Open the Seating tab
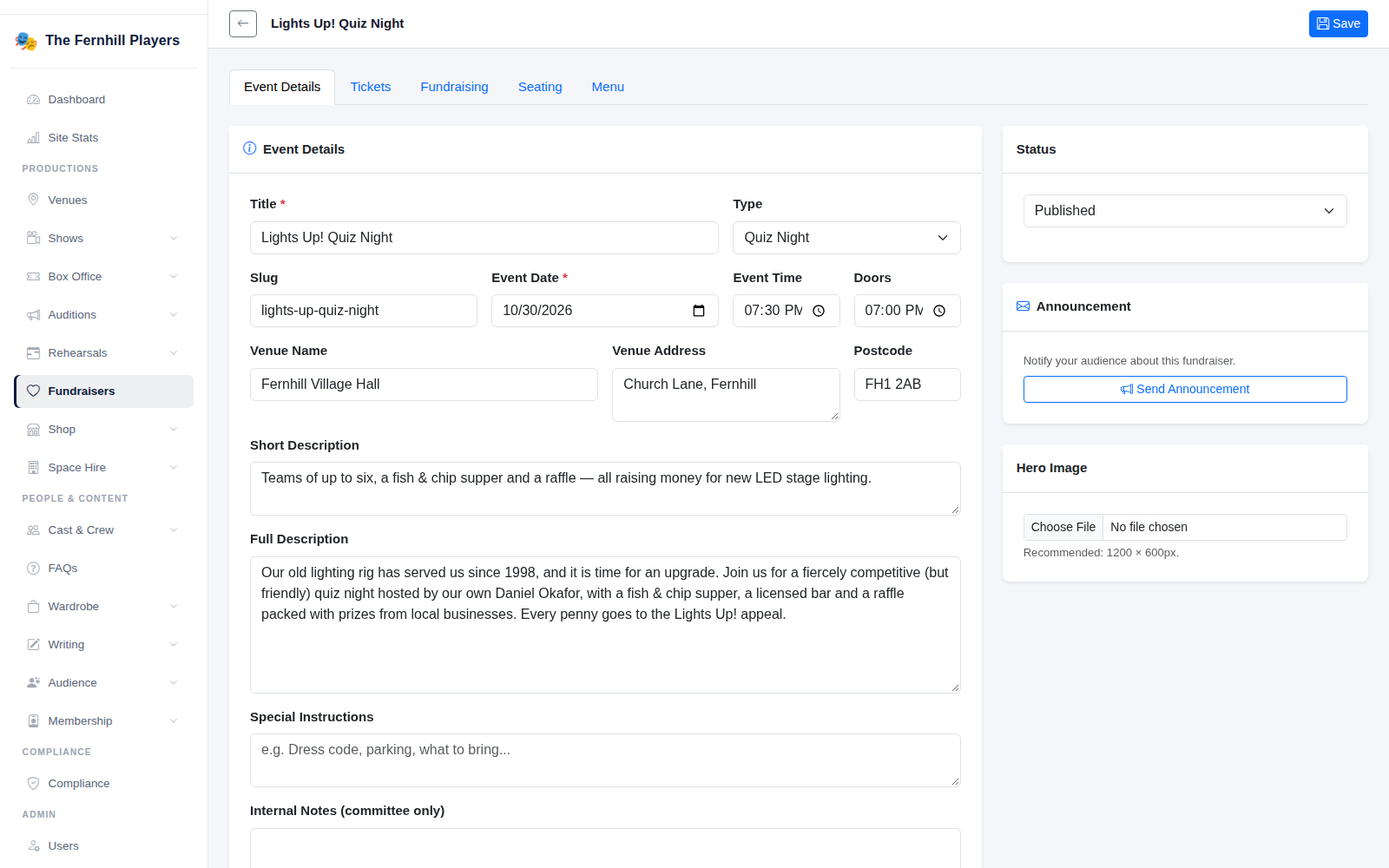 click(540, 87)
